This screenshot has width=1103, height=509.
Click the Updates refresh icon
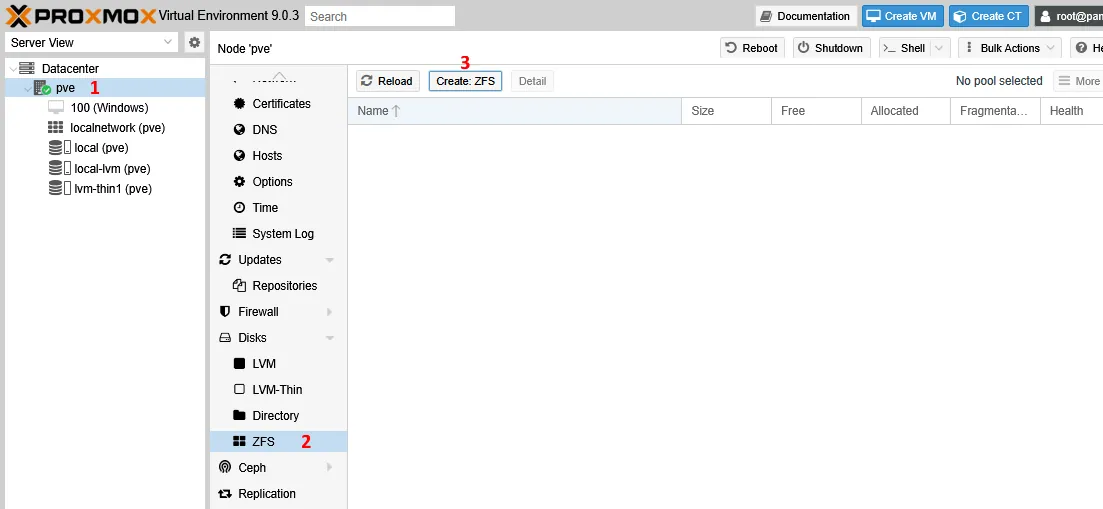225,259
